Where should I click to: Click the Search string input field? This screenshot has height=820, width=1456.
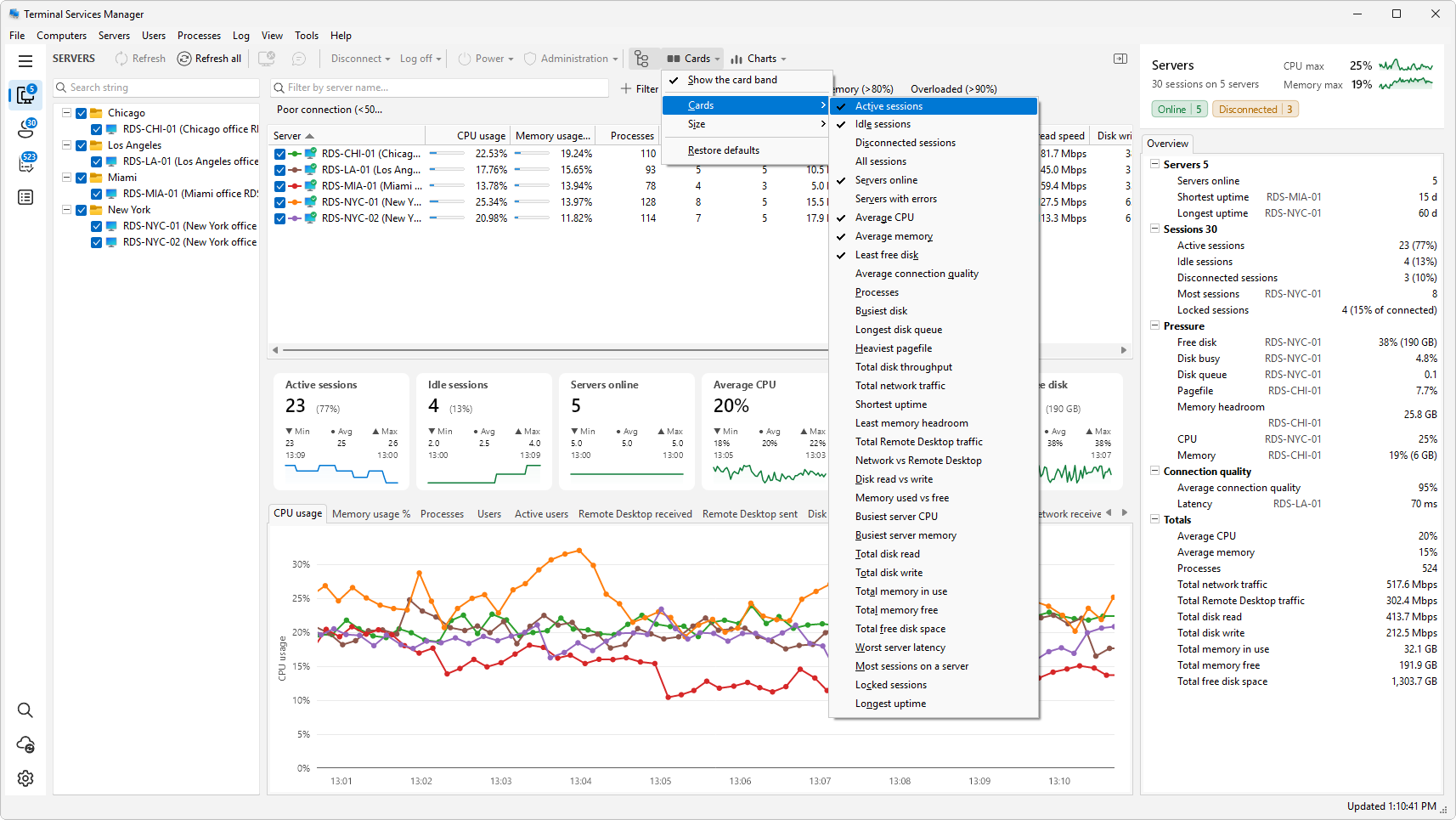pyautogui.click(x=156, y=88)
